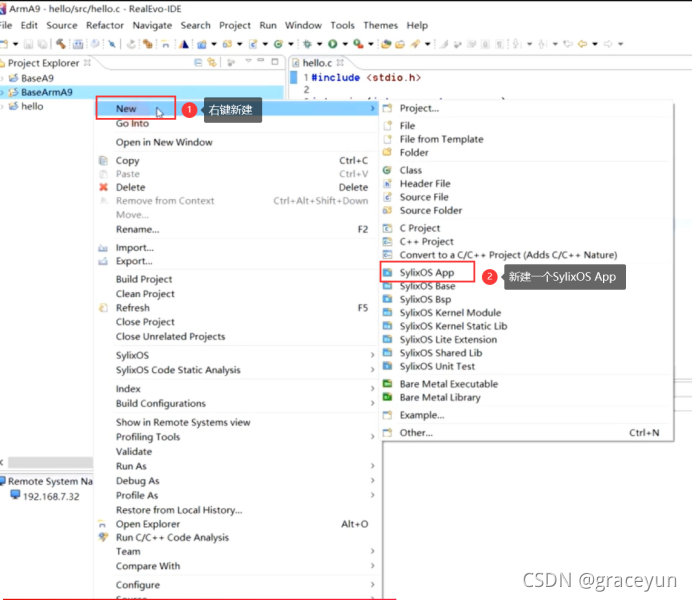Click the Debug bug toolbar icon

[307, 44]
